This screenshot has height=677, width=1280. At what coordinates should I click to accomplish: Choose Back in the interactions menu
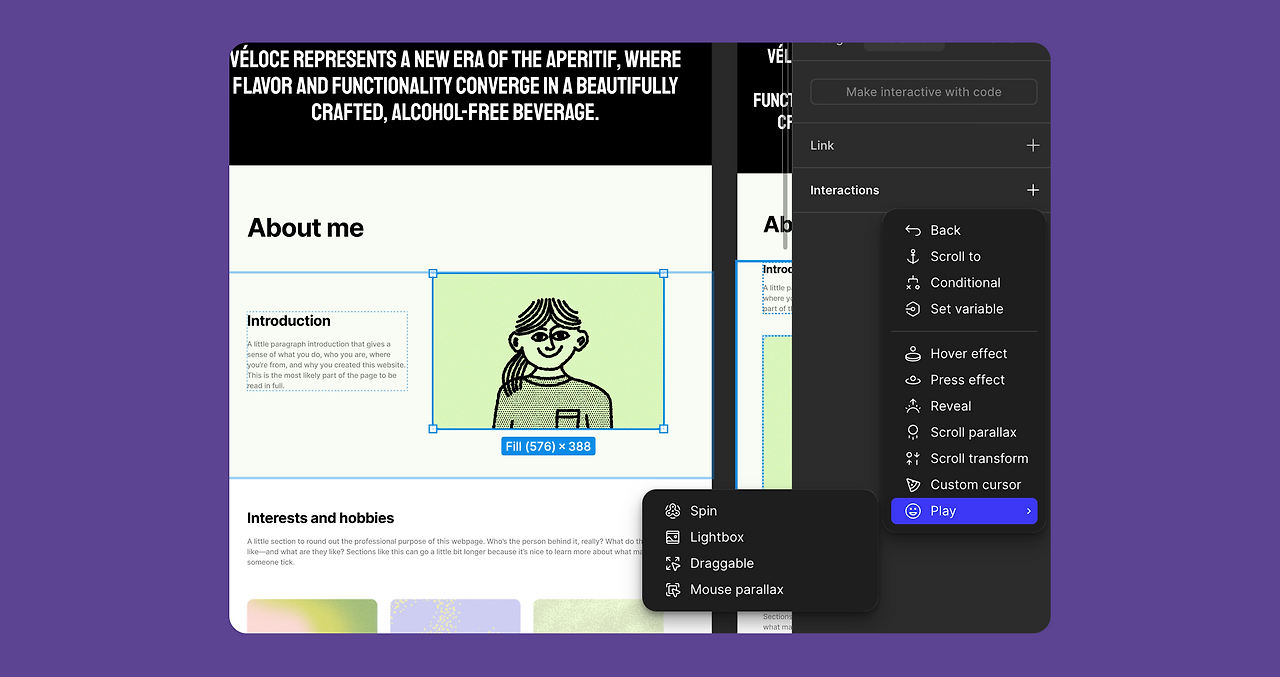(x=964, y=230)
